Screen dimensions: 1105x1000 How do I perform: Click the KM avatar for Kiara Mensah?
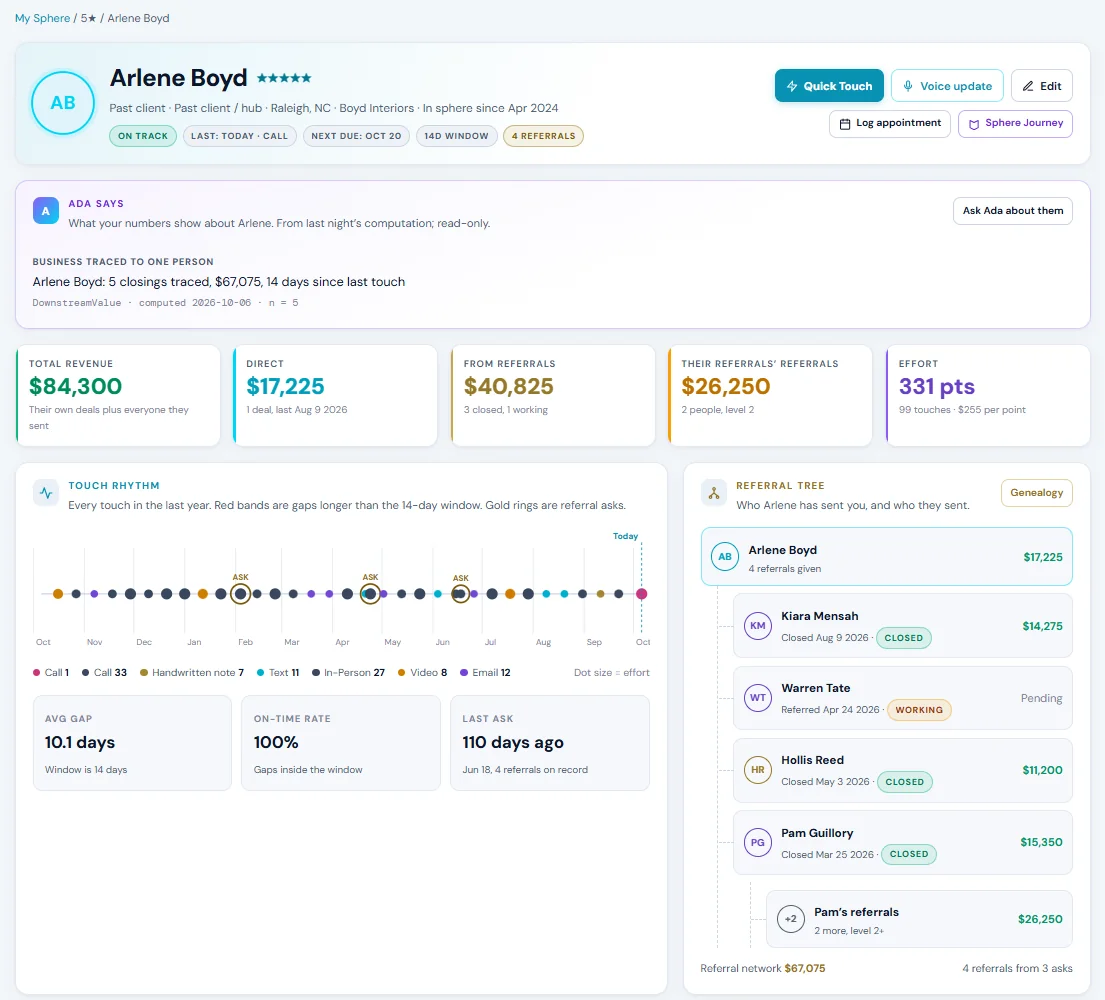758,626
